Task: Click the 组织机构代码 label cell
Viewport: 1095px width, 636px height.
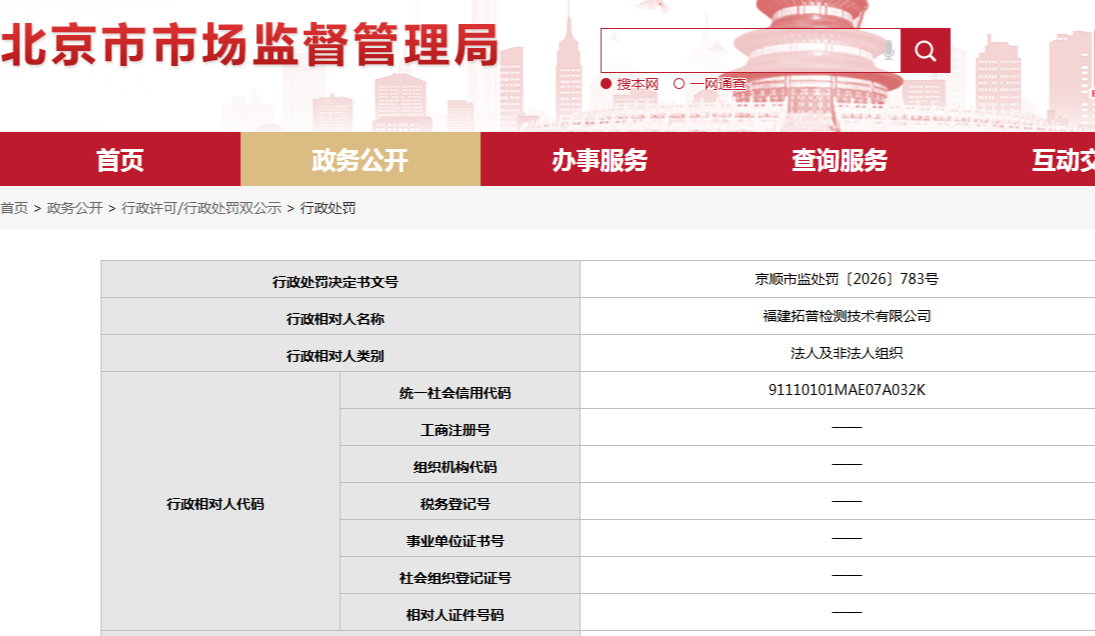Action: 460,464
